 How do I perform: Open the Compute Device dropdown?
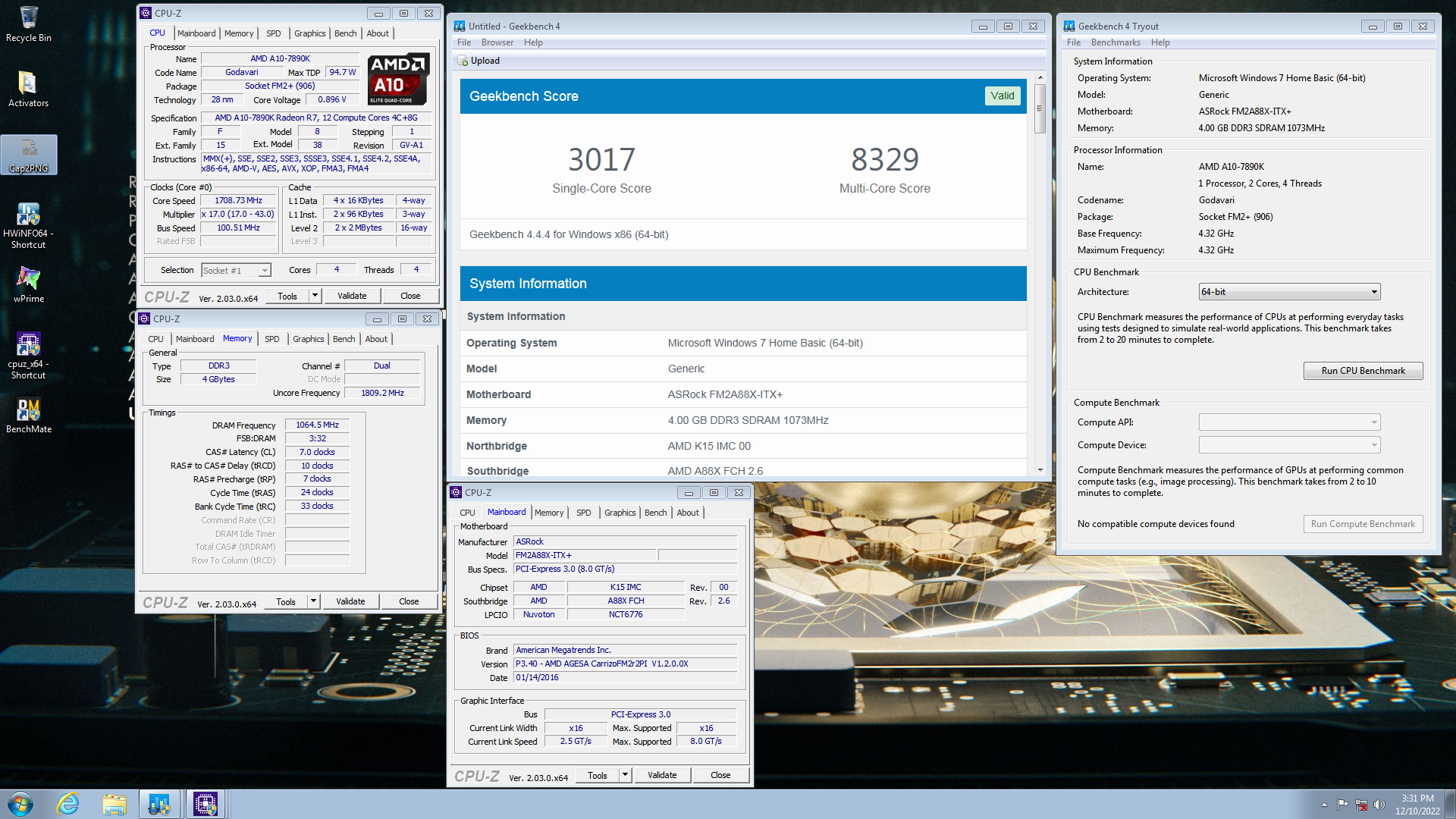1289,445
